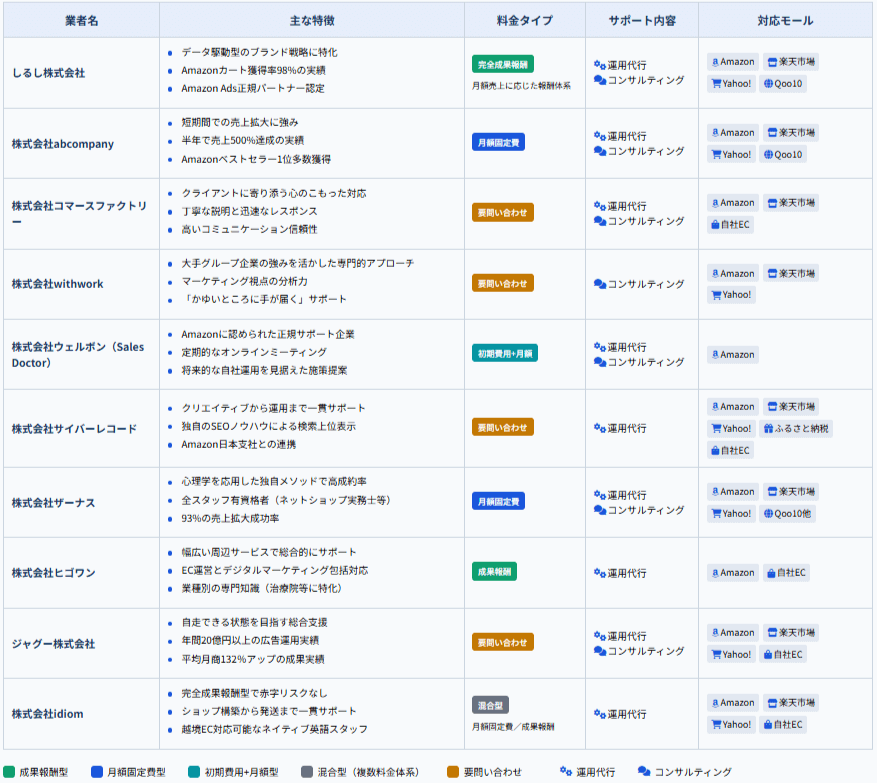Click the 運用代行 gear icon in legend
Image resolution: width=877 pixels, height=783 pixels.
coord(566,771)
